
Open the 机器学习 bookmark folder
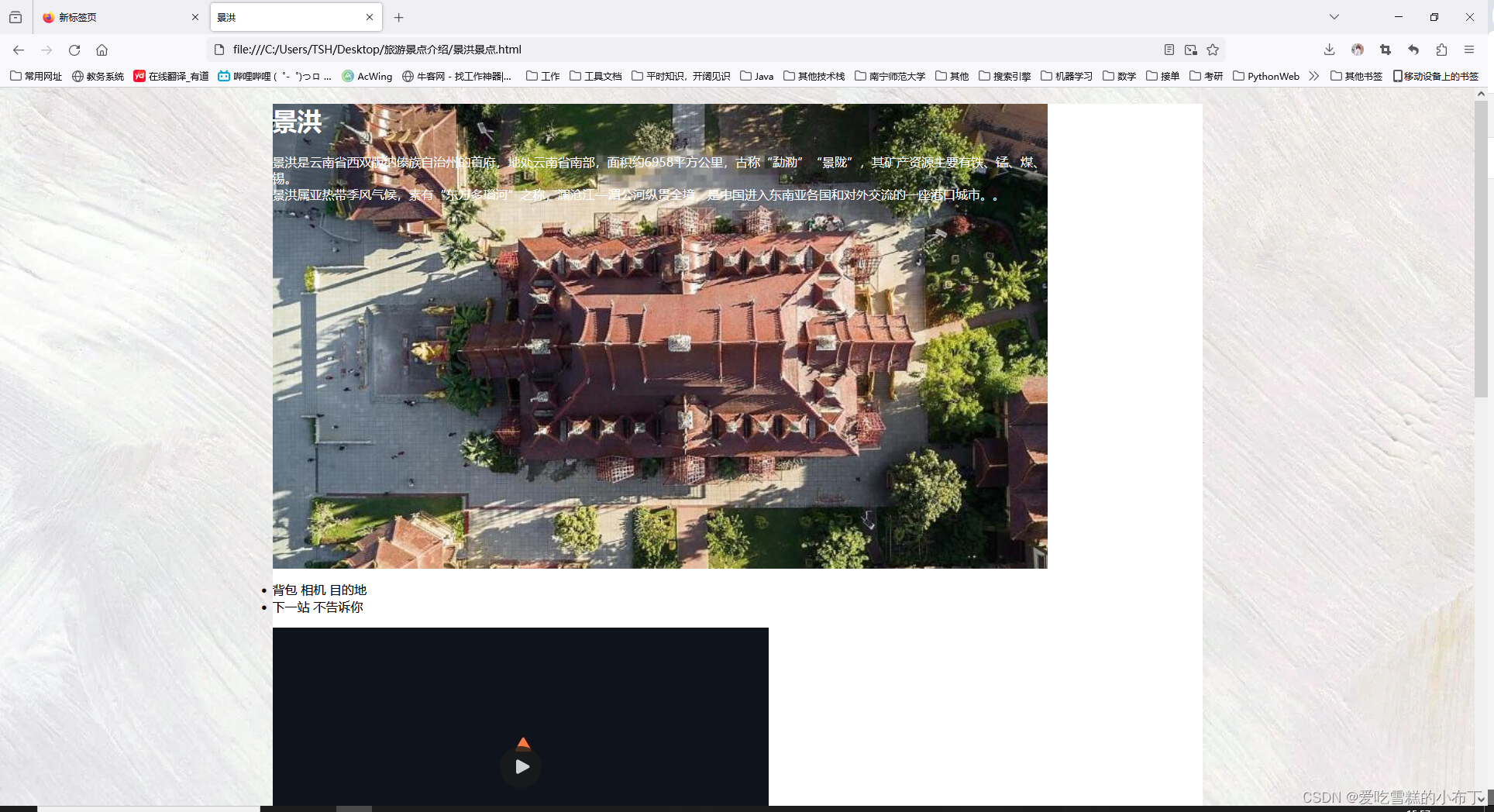(1066, 76)
